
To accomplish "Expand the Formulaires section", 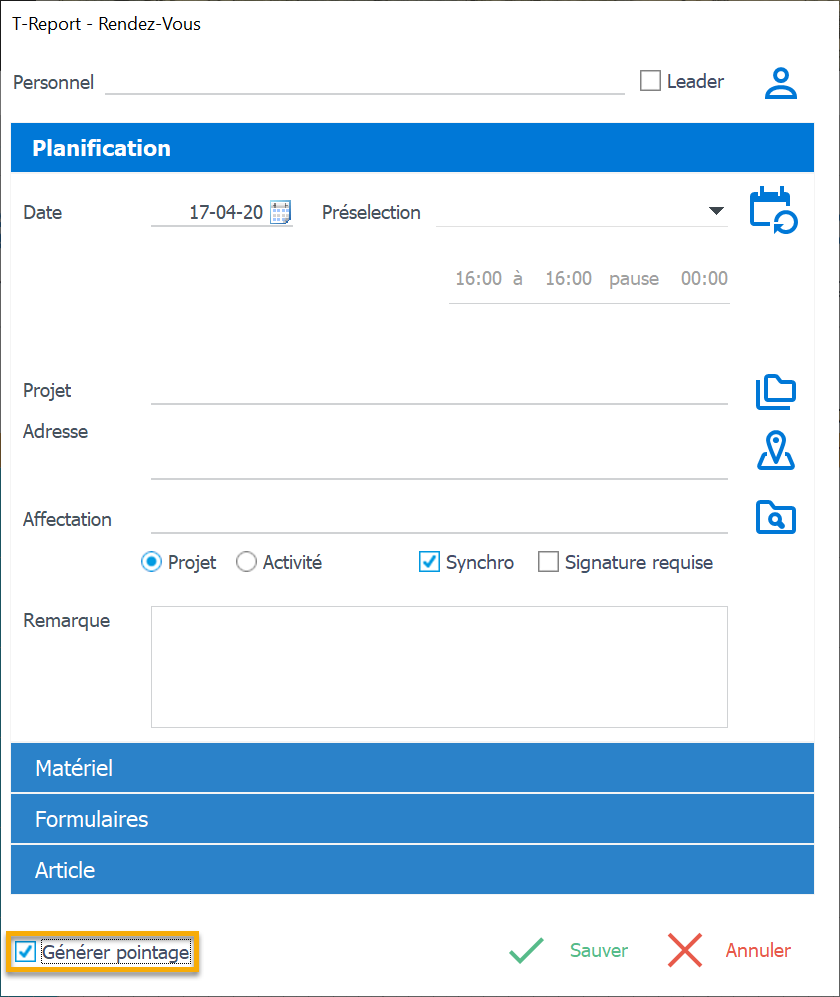I will [412, 819].
